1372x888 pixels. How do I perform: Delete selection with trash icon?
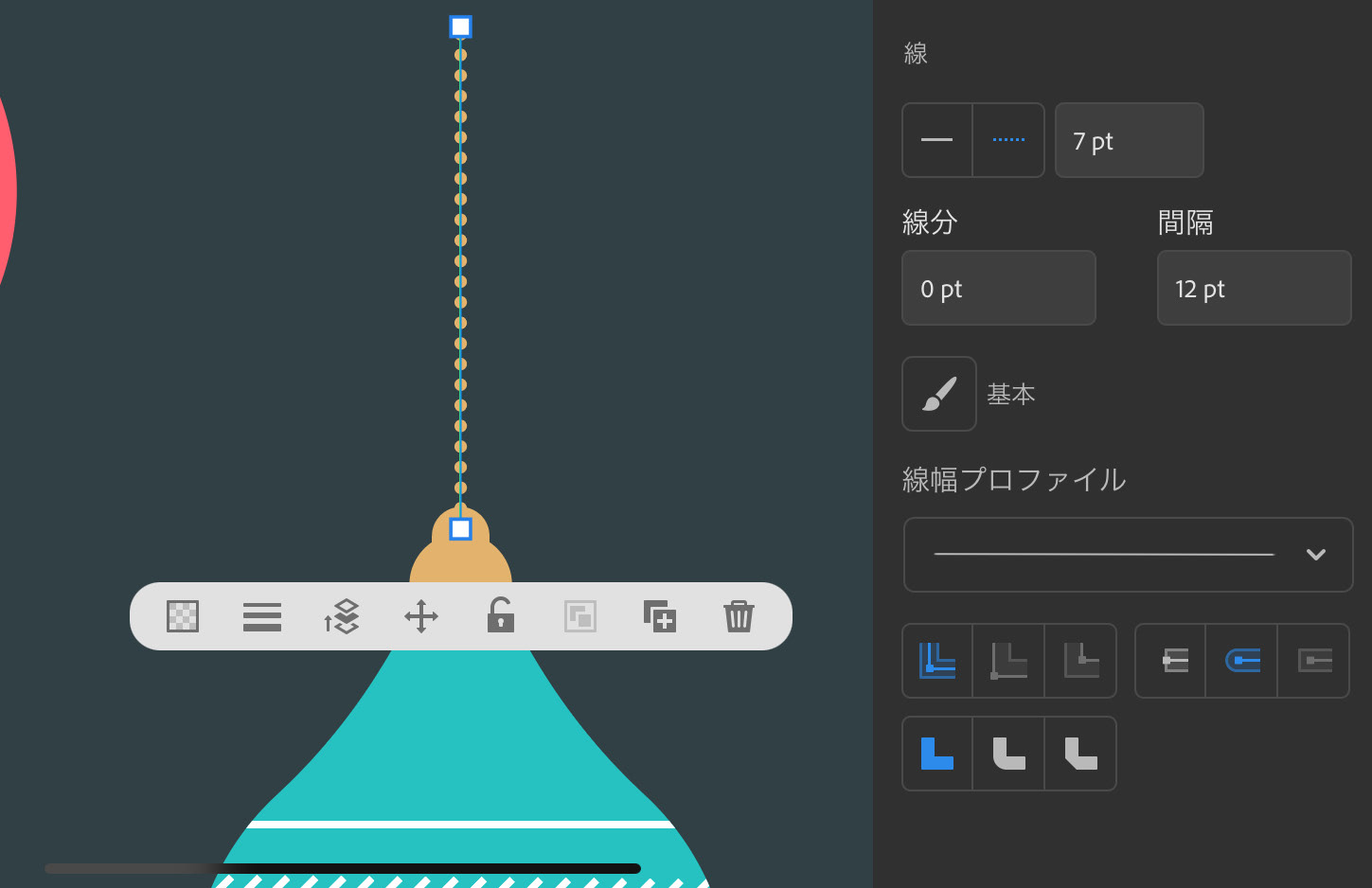[x=739, y=616]
